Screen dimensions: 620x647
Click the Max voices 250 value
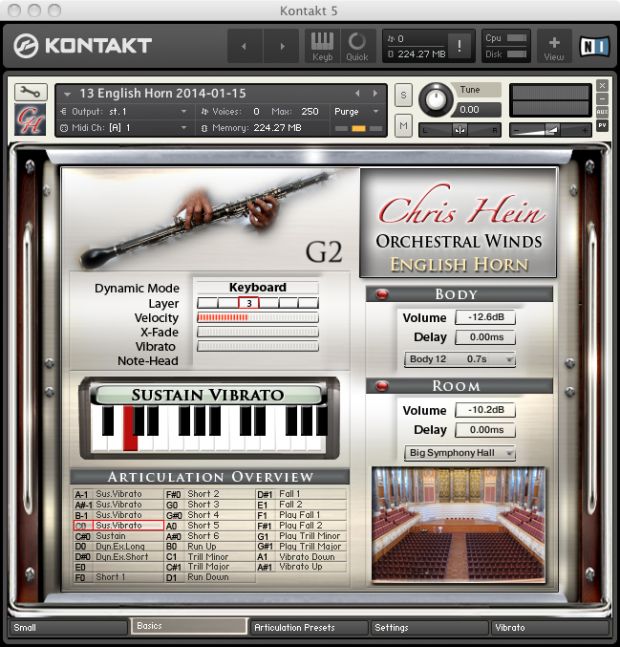[x=309, y=112]
